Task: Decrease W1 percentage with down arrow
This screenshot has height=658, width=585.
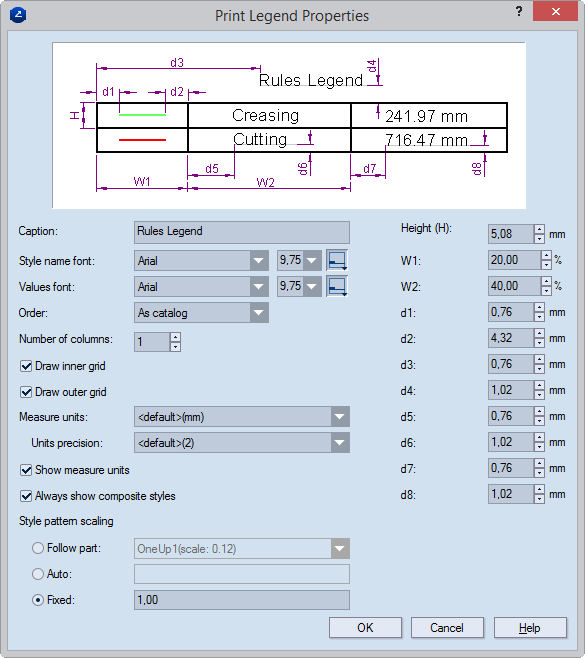Action: pyautogui.click(x=546, y=265)
